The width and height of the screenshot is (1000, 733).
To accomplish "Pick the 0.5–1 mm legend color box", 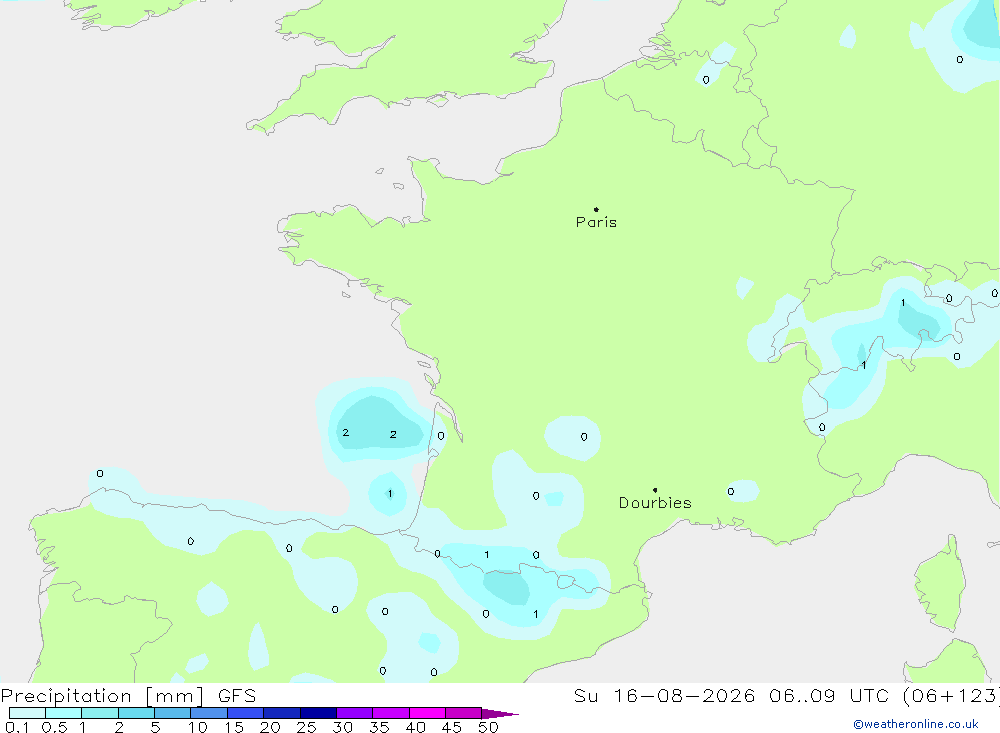I will point(63,713).
